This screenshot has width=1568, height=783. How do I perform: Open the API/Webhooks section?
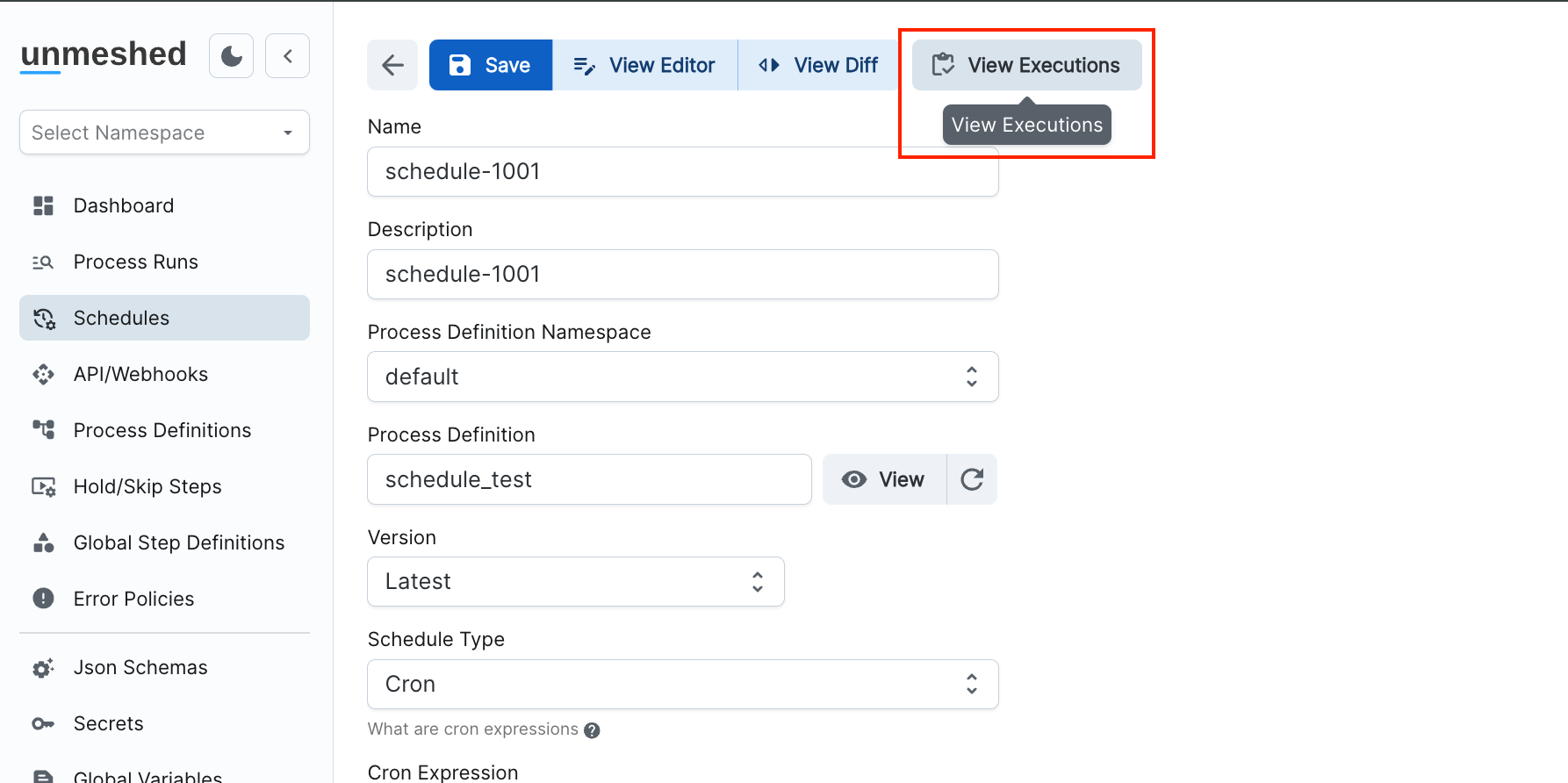(x=140, y=374)
